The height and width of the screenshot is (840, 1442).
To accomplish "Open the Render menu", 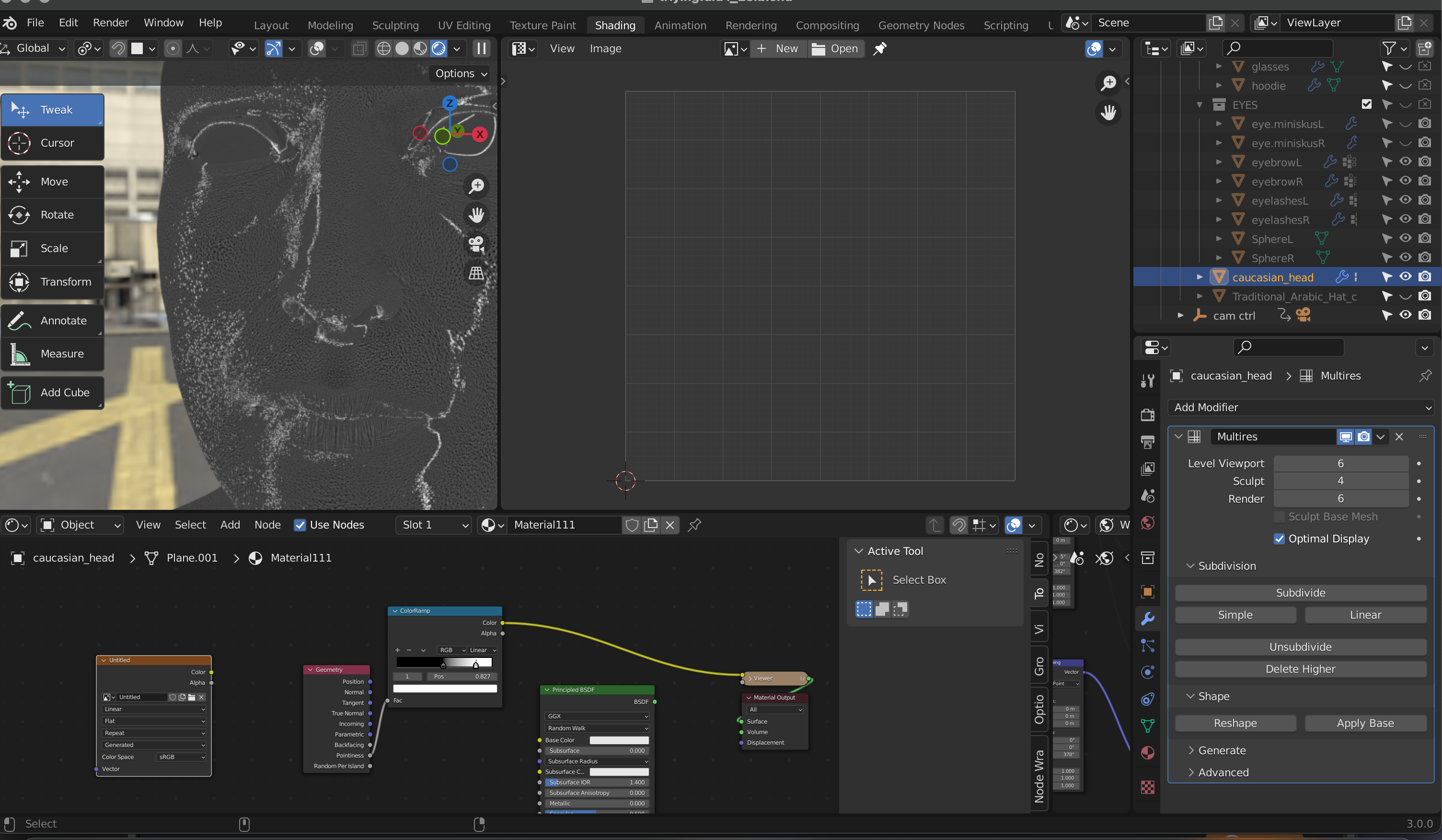I will [x=110, y=23].
